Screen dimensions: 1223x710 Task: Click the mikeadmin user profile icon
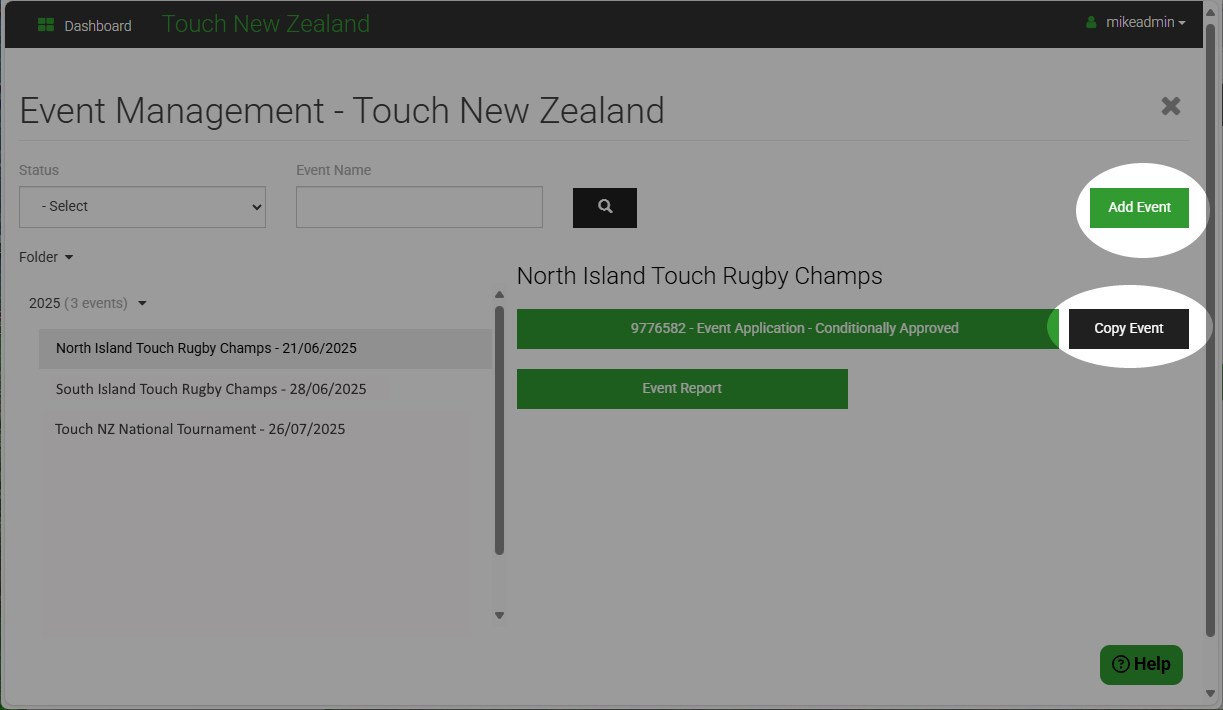pos(1091,22)
